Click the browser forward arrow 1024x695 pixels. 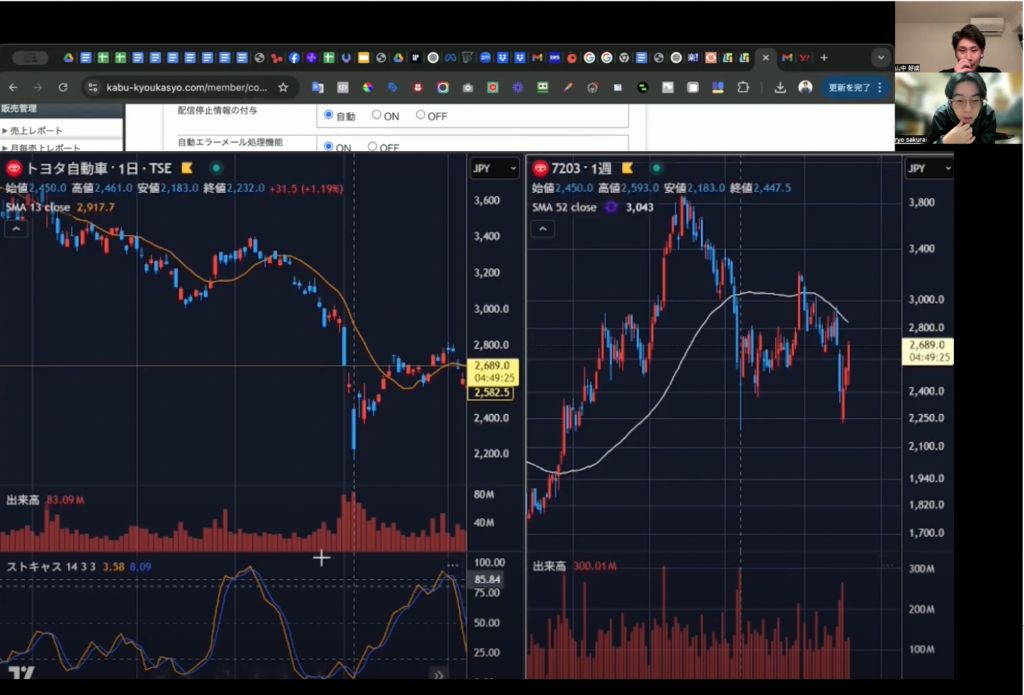coord(38,87)
